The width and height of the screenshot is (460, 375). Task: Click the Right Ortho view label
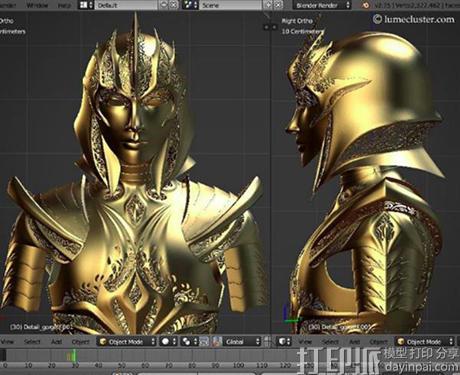pyautogui.click(x=297, y=21)
